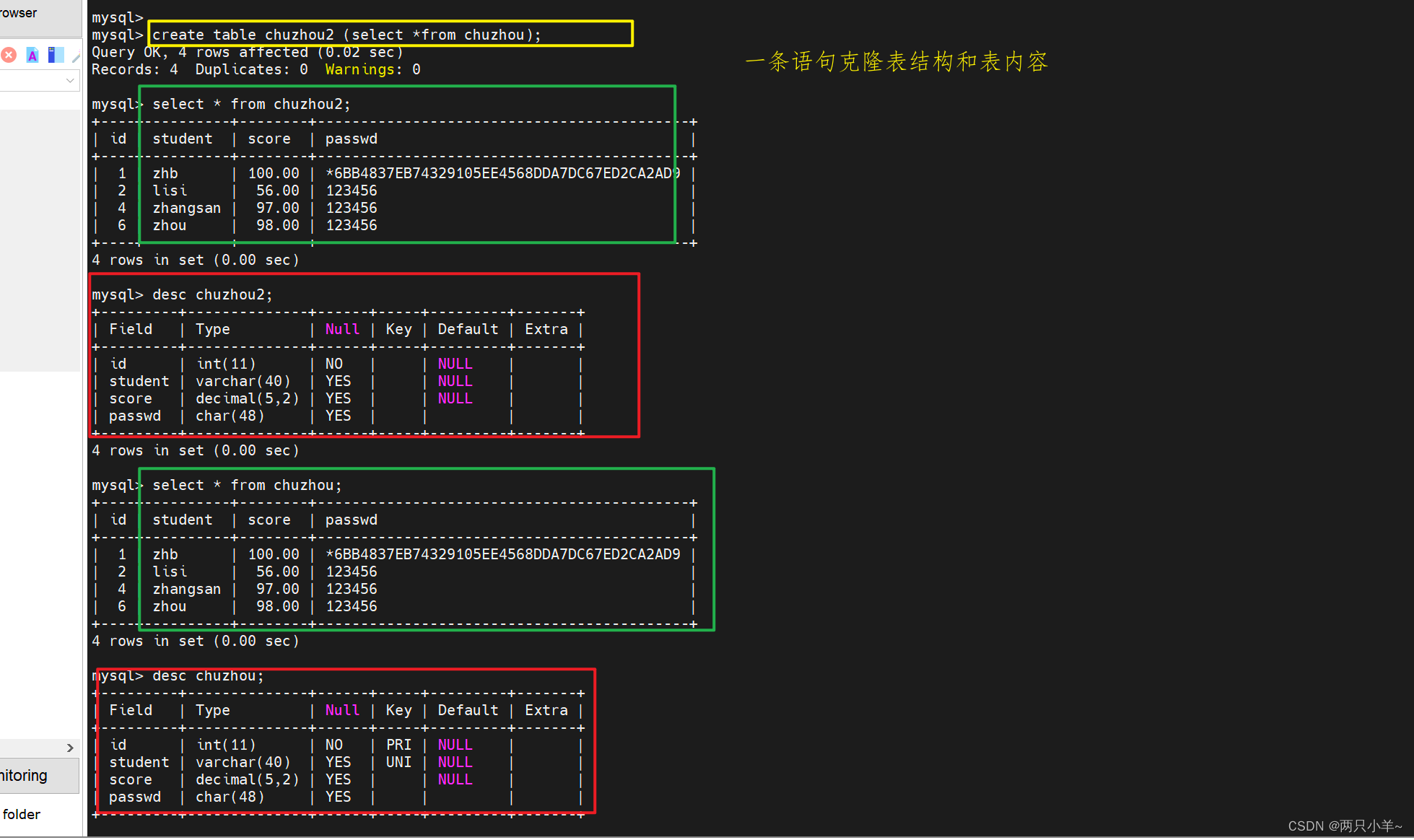The image size is (1414, 840).
Task: Switch to the 'itoring' tab in left panel
Action: tap(39, 776)
